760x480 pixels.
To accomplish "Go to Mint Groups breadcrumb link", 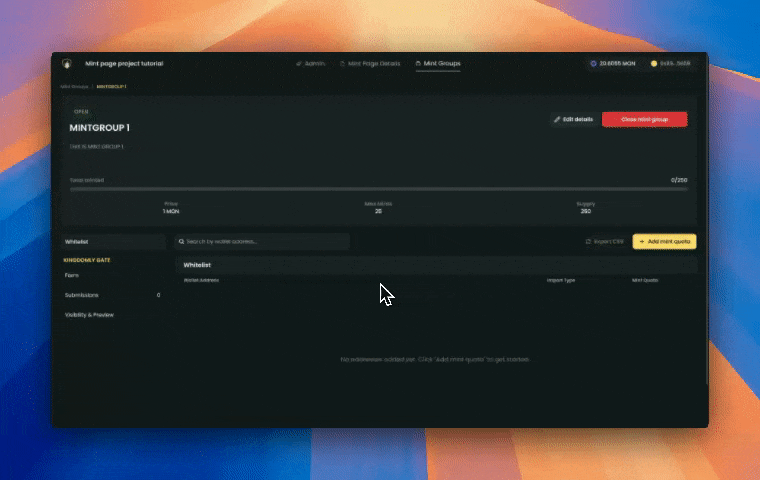I will click(x=74, y=87).
